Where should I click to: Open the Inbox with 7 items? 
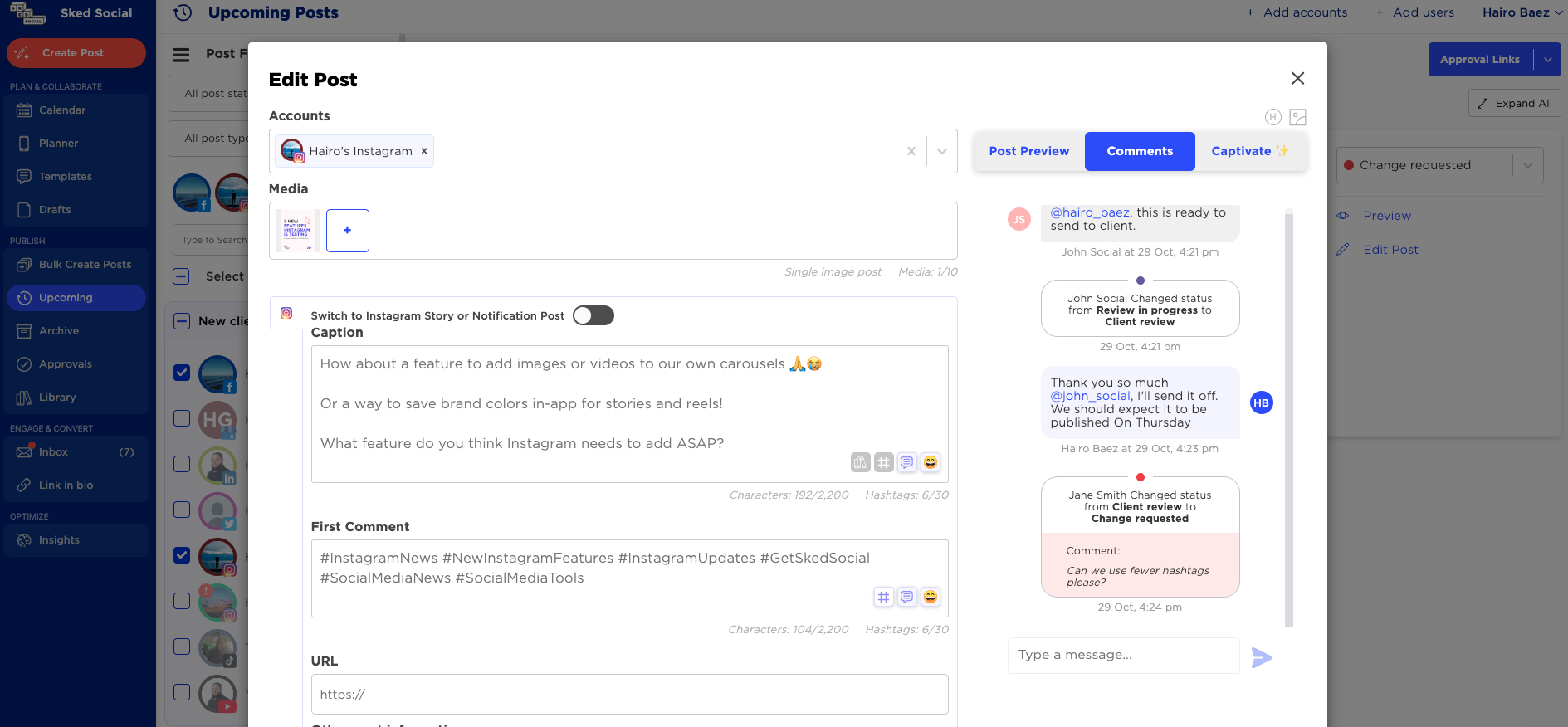[76, 452]
